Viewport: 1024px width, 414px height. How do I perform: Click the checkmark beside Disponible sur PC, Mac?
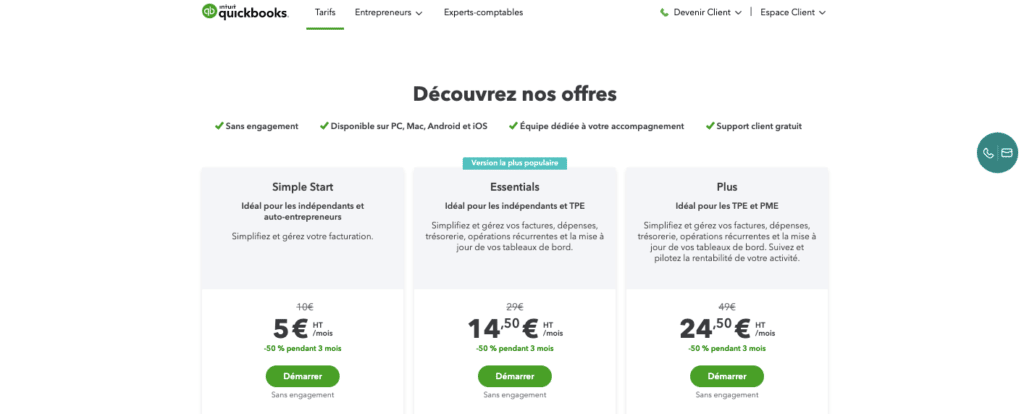pyautogui.click(x=324, y=126)
